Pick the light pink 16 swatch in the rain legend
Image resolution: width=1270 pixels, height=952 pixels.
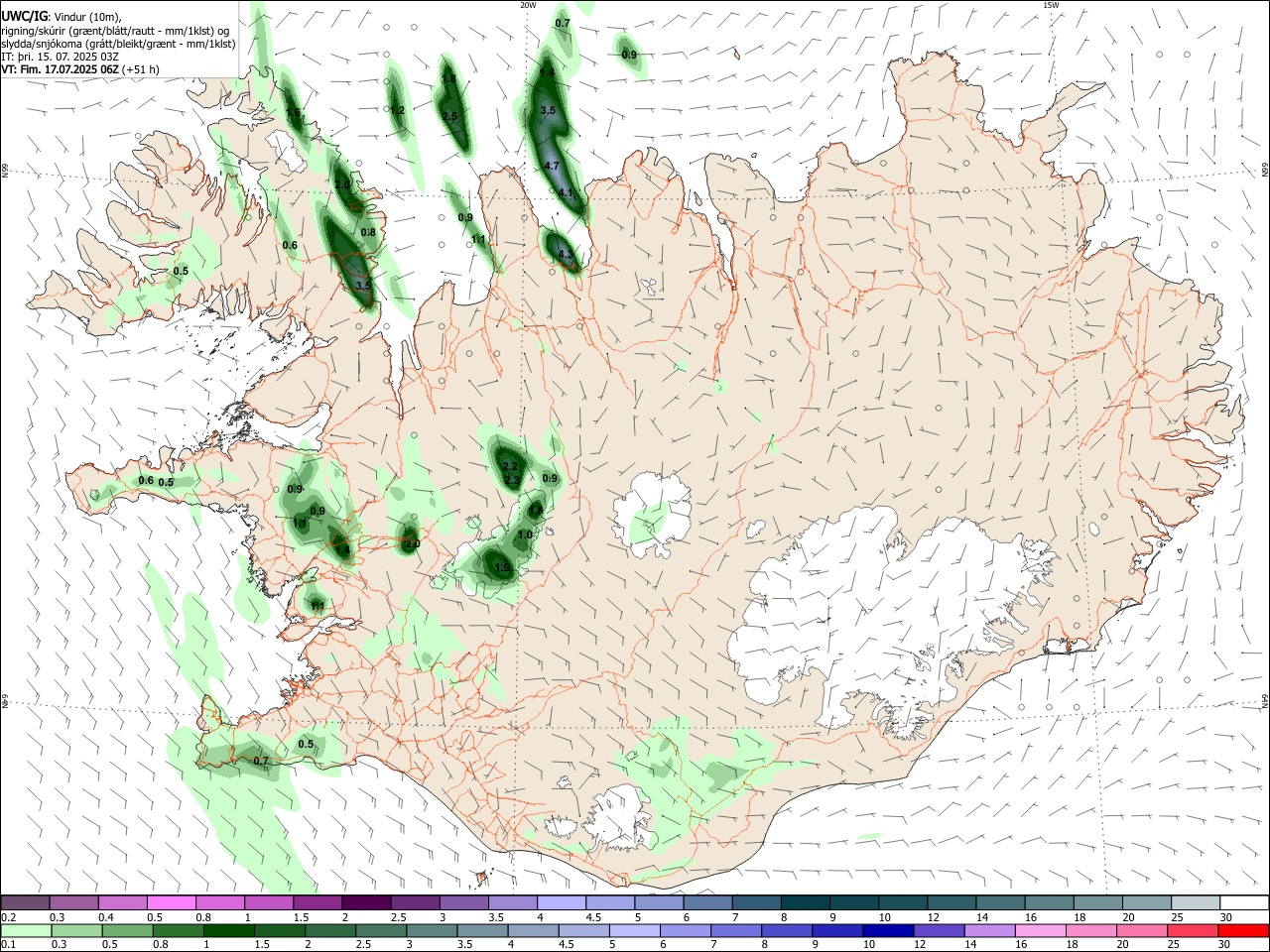[x=1038, y=930]
